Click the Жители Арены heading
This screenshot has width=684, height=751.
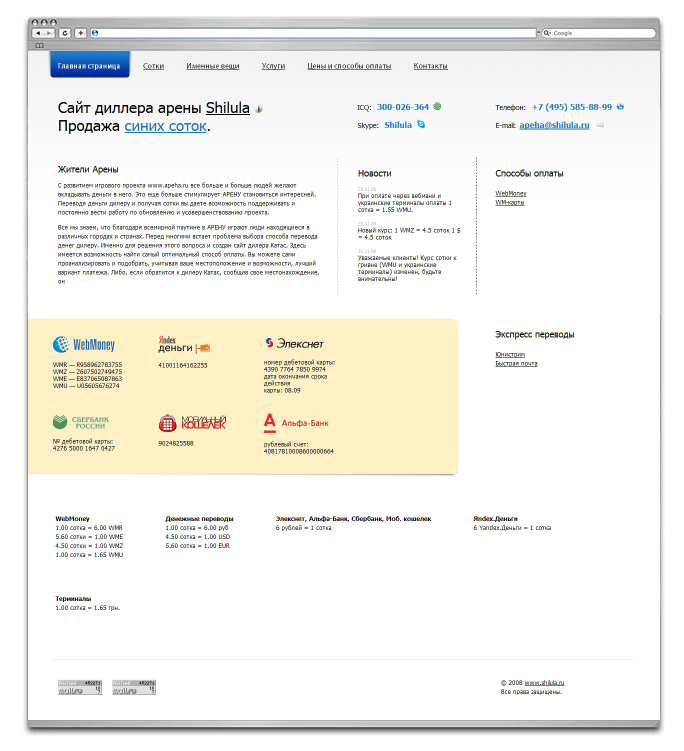tap(88, 170)
